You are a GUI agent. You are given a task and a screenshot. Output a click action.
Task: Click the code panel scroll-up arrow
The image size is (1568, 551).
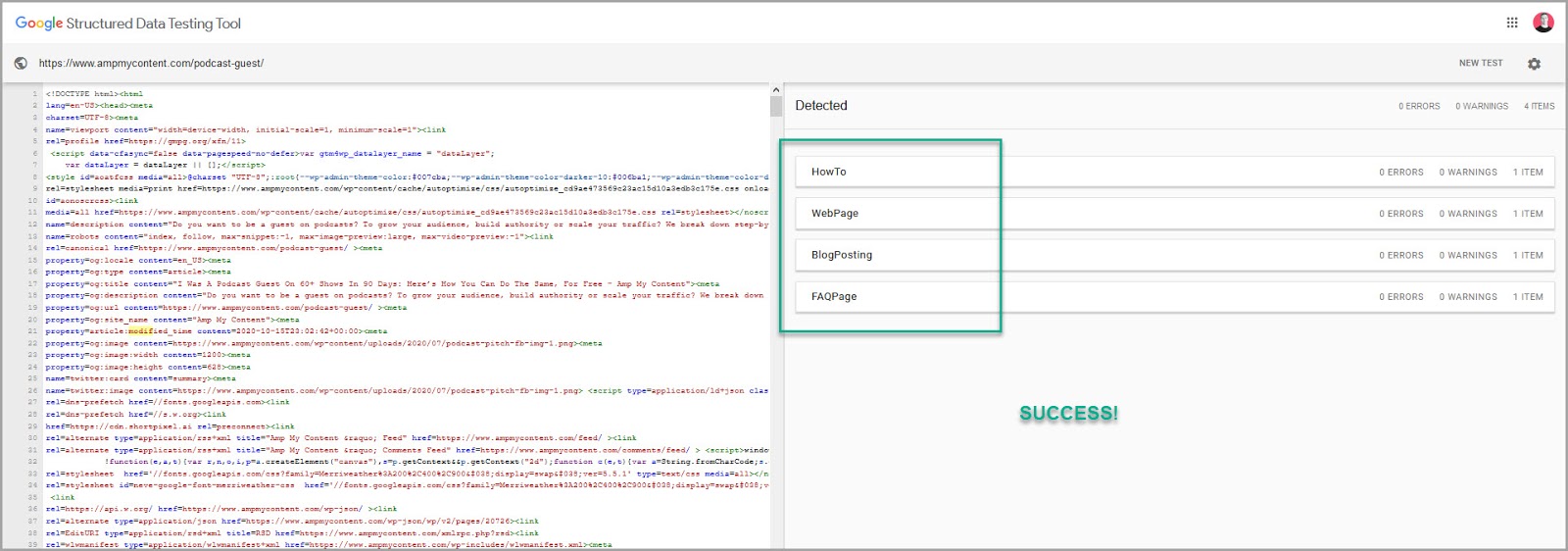[776, 90]
